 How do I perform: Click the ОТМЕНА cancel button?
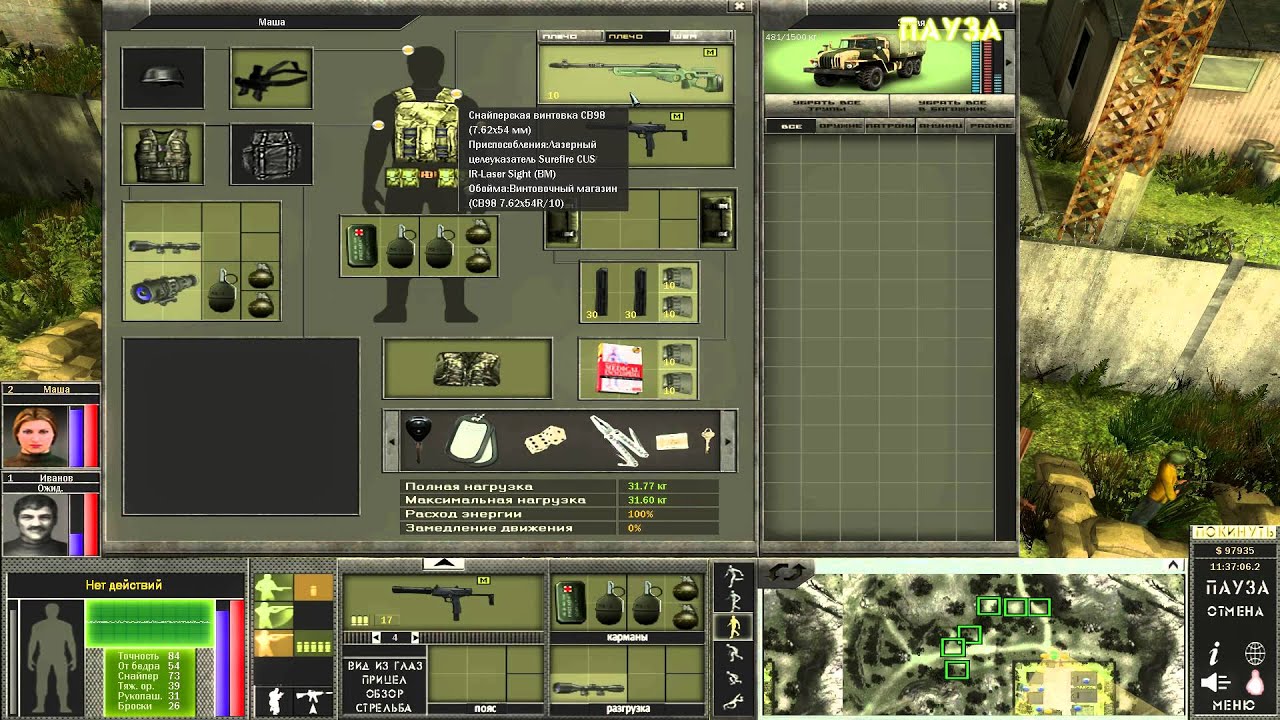click(1235, 611)
